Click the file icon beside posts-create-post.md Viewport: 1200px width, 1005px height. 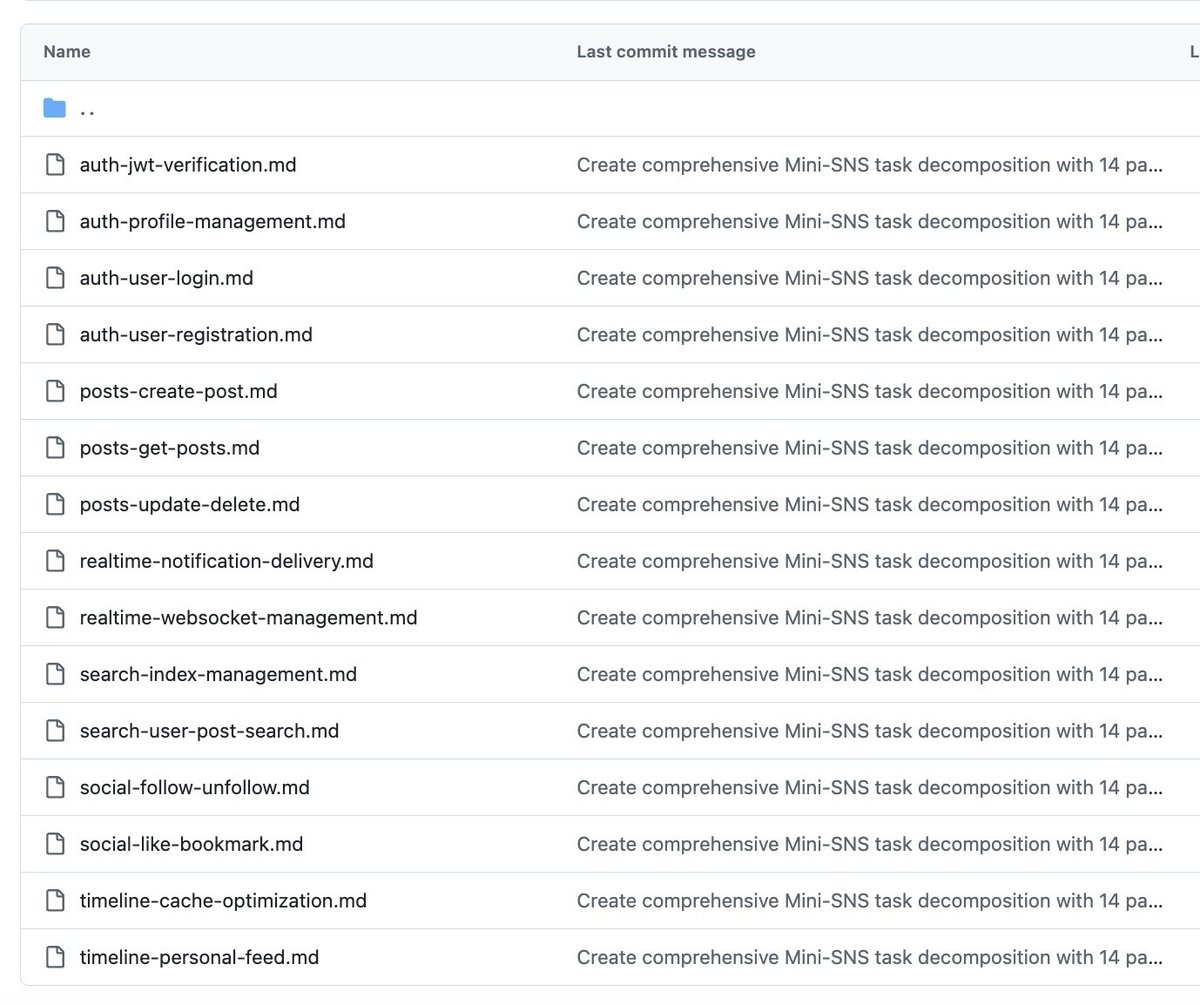(55, 391)
